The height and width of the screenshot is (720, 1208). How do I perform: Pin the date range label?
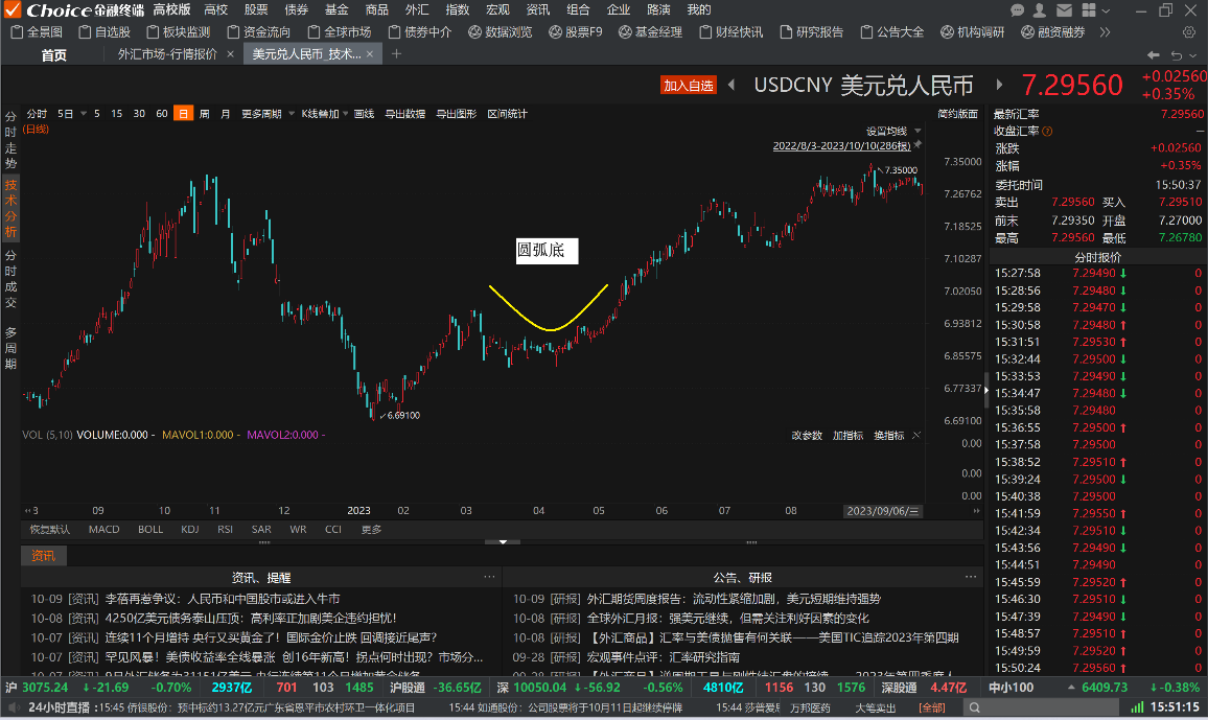click(917, 145)
